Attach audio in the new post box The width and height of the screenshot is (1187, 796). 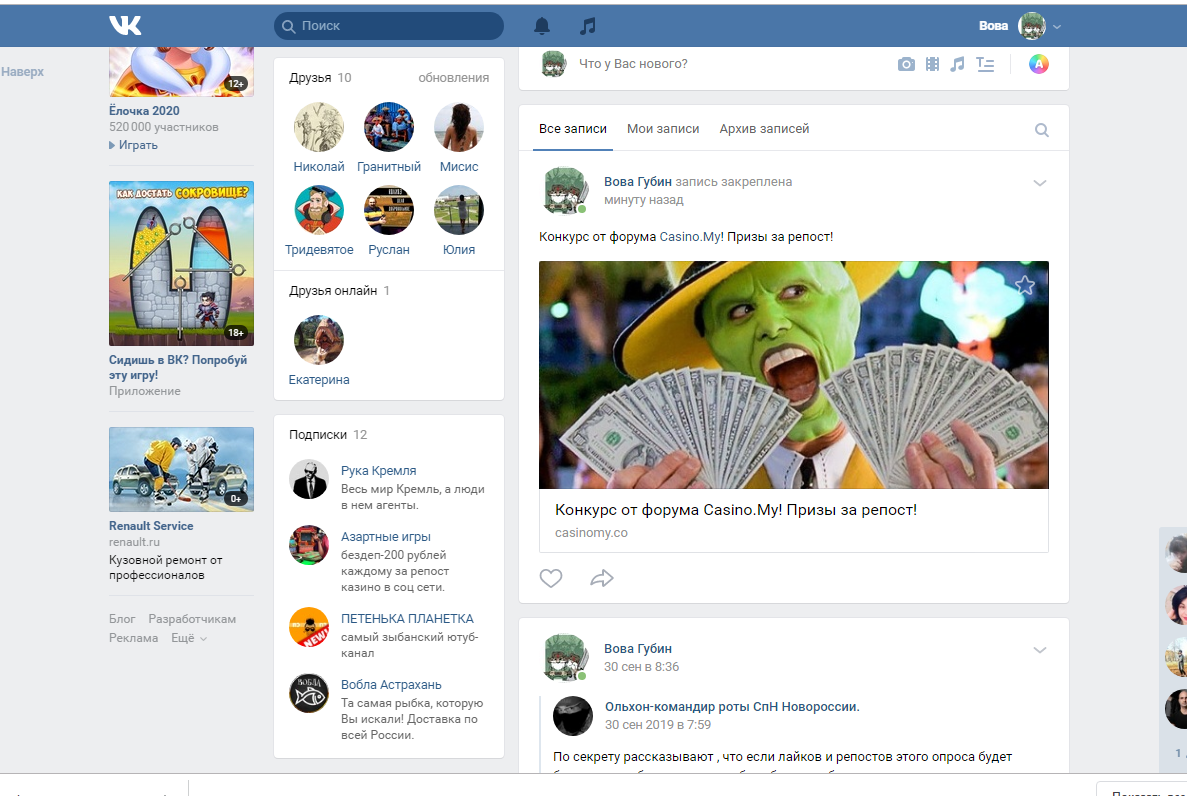(958, 64)
